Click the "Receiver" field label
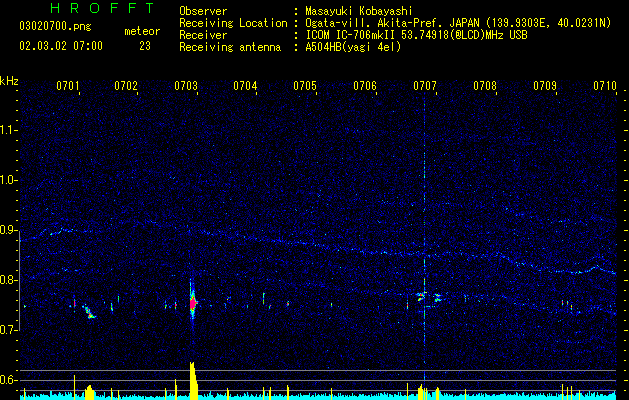Viewport: 629px width, 400px height. (x=203, y=35)
